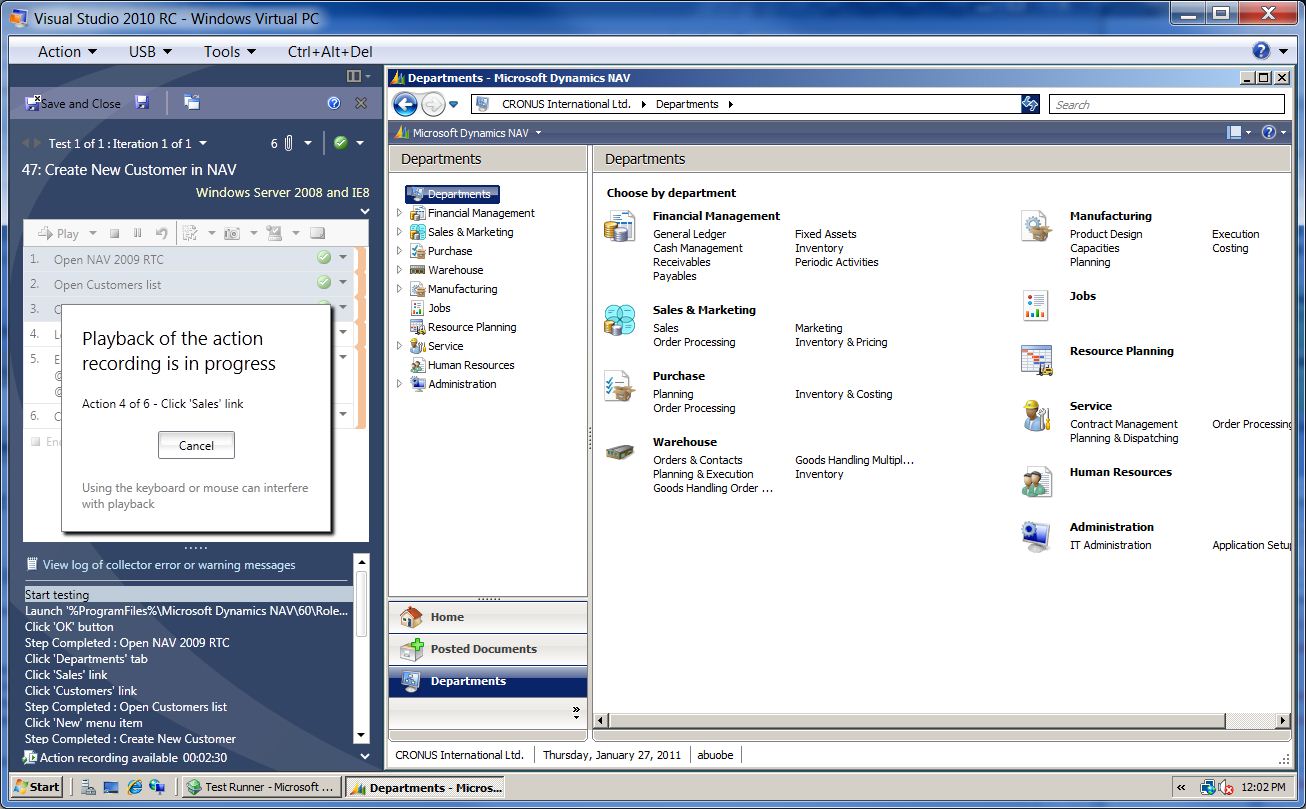
Task: Click the reposition window icon in Test Runner
Action: 192,103
